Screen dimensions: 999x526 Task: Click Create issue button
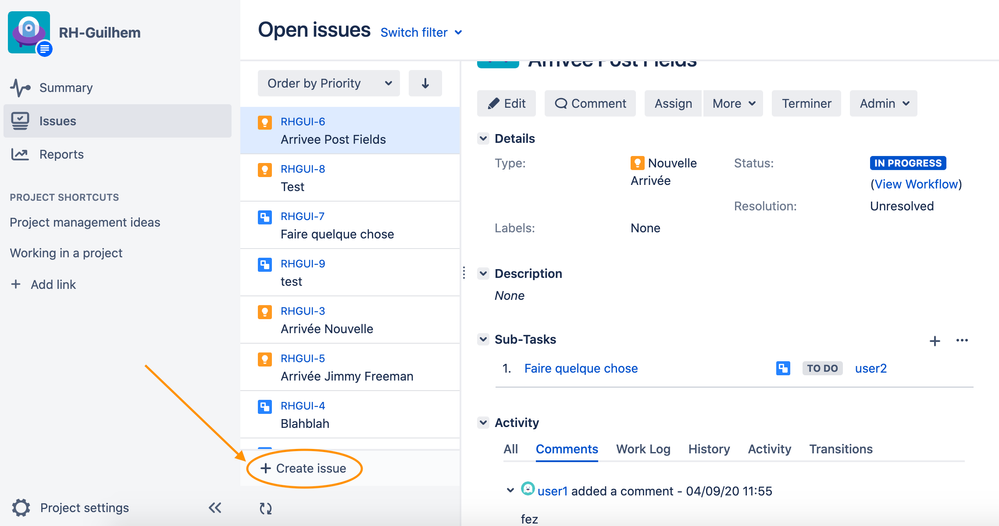(x=304, y=468)
